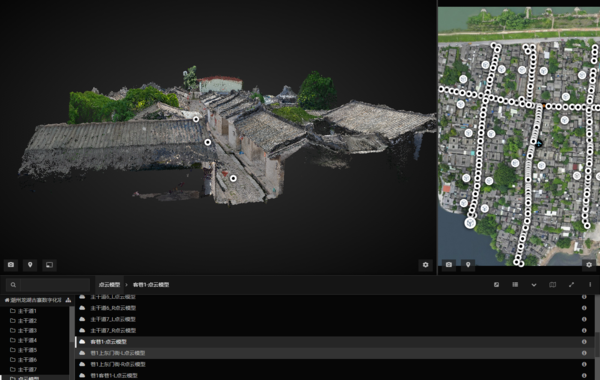This screenshot has width=600, height=380.
Task: Show info for the 巷1客巷1-L点云模型 row
Action: (x=584, y=375)
